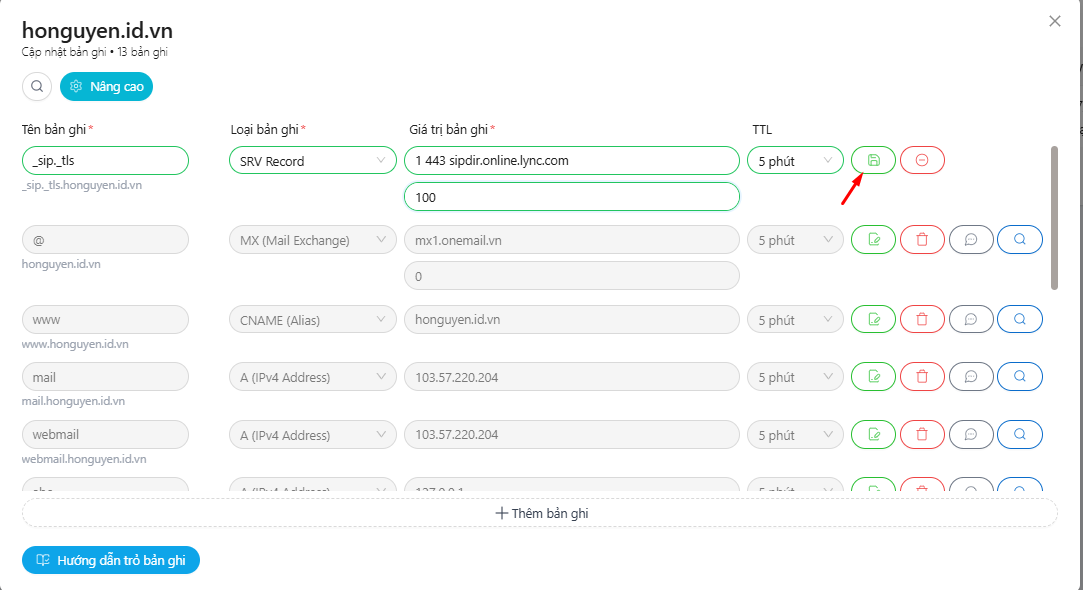Edit the mx1.onemail.vn MX record

(x=873, y=240)
